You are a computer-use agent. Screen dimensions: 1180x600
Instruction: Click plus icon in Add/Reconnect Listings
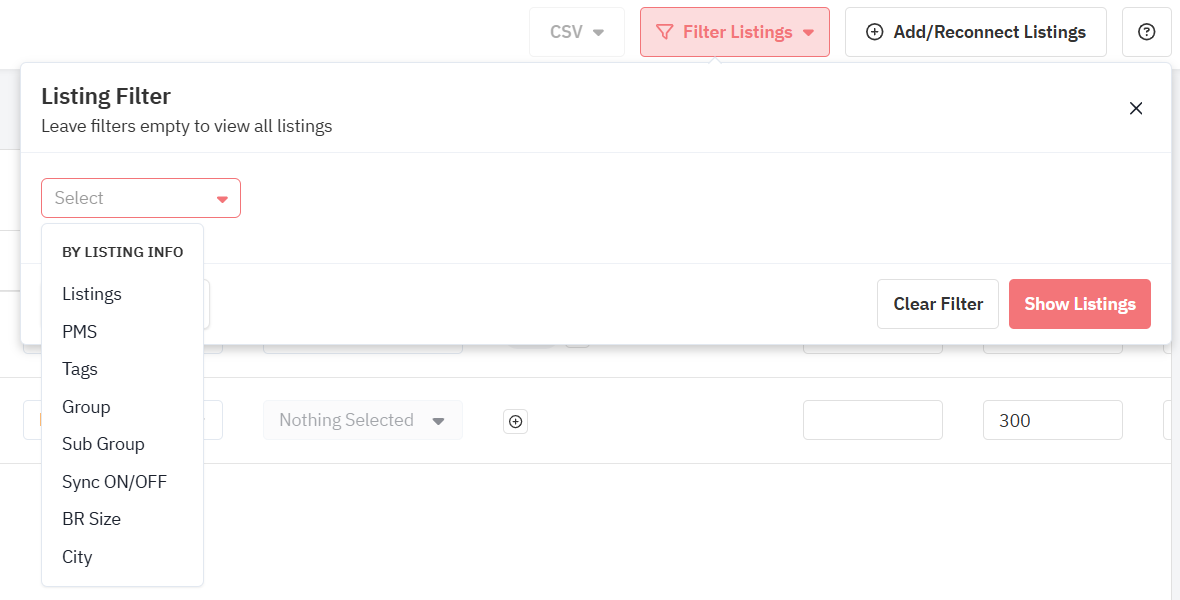click(874, 32)
